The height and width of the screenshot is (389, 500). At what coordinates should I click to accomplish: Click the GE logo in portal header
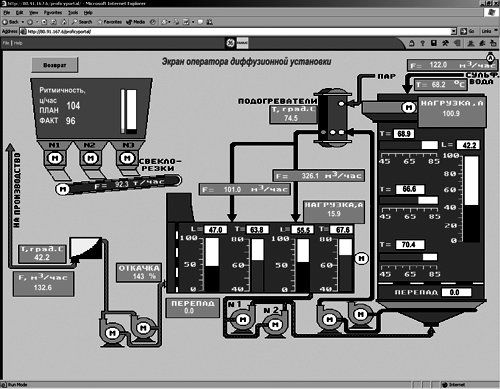[x=230, y=43]
